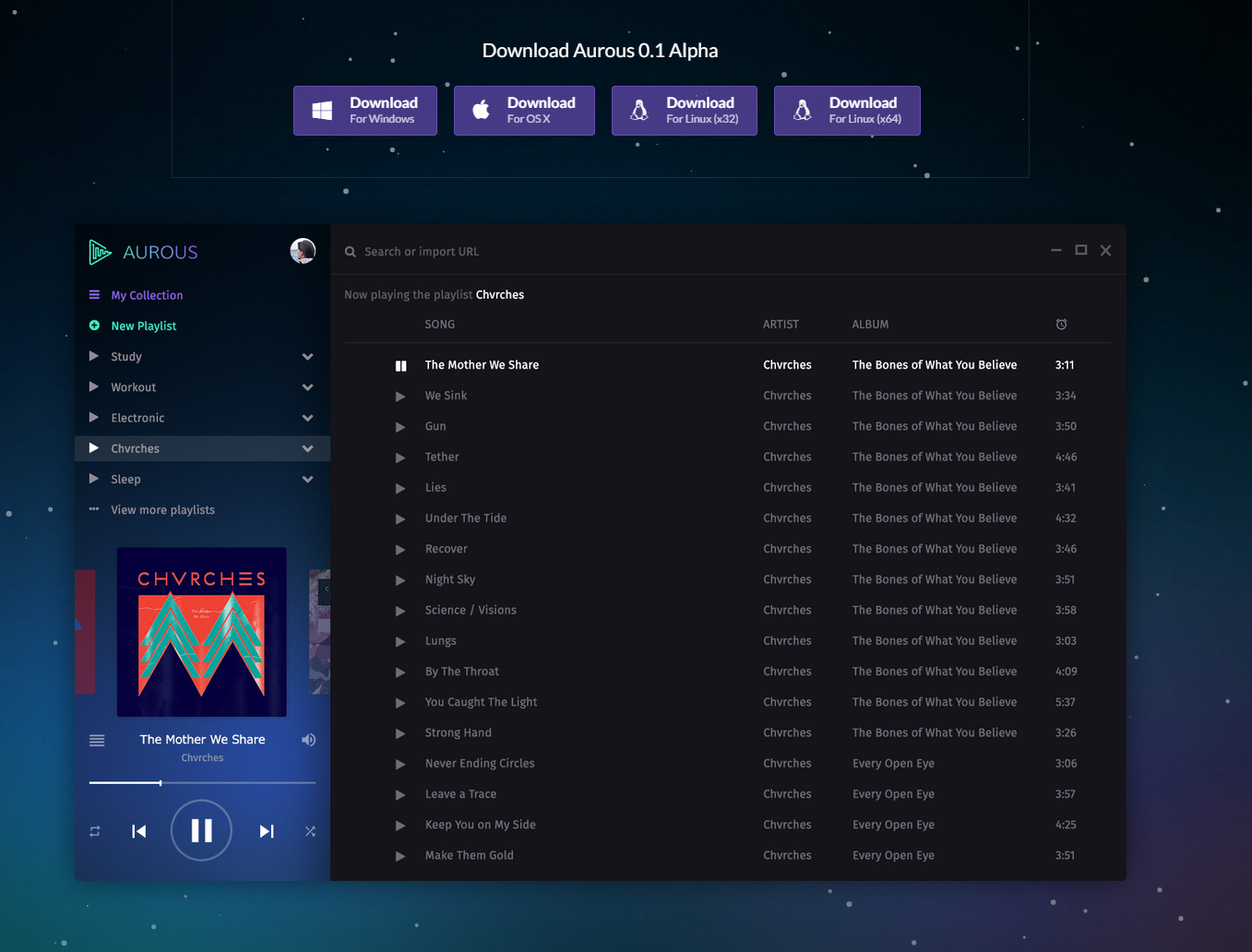Seek on the playback progress bar
Image resolution: width=1252 pixels, height=952 pixels.
click(202, 782)
